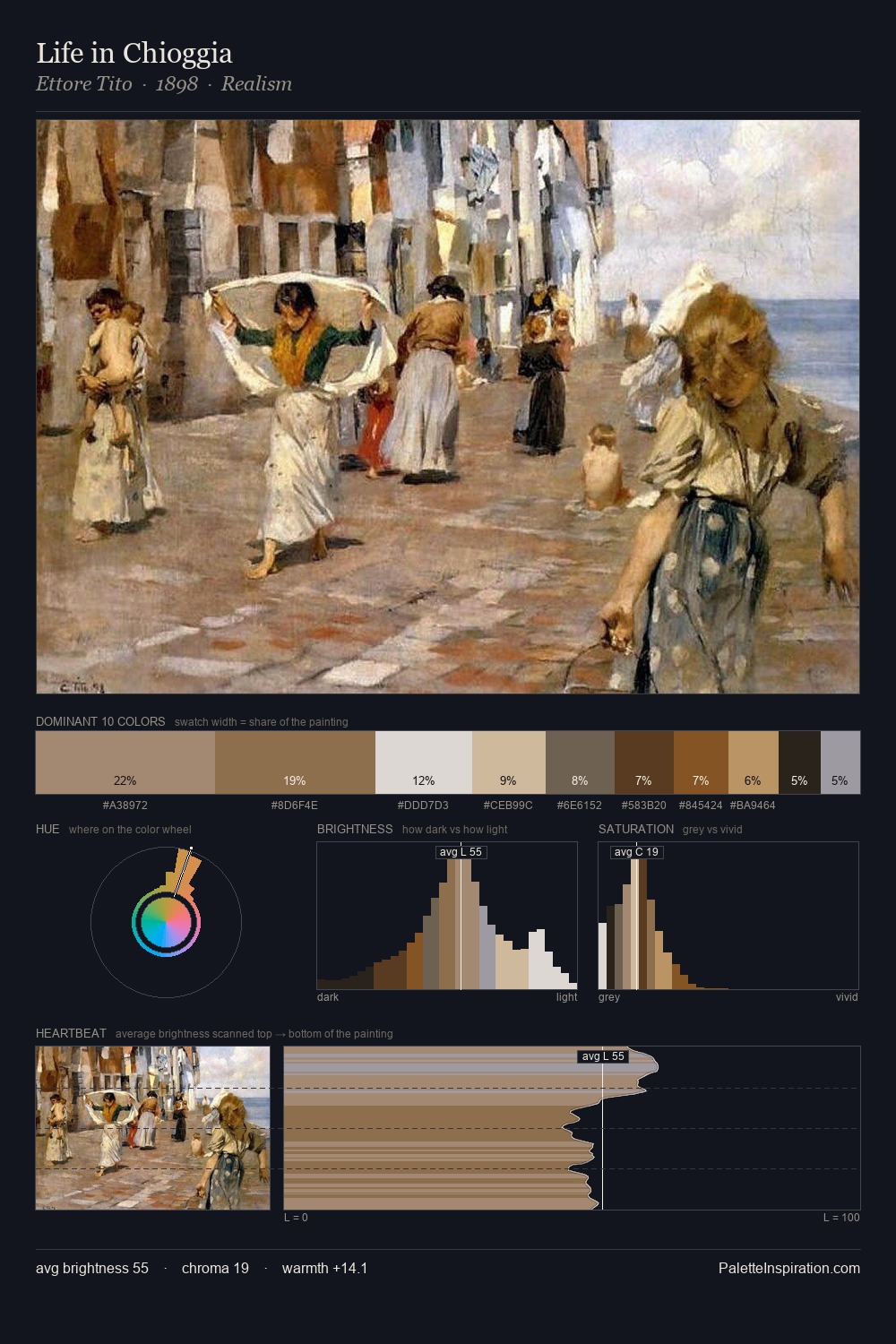The width and height of the screenshot is (896, 1344).
Task: Select the 19% brown swatch #8D6F4E
Action: tap(295, 762)
